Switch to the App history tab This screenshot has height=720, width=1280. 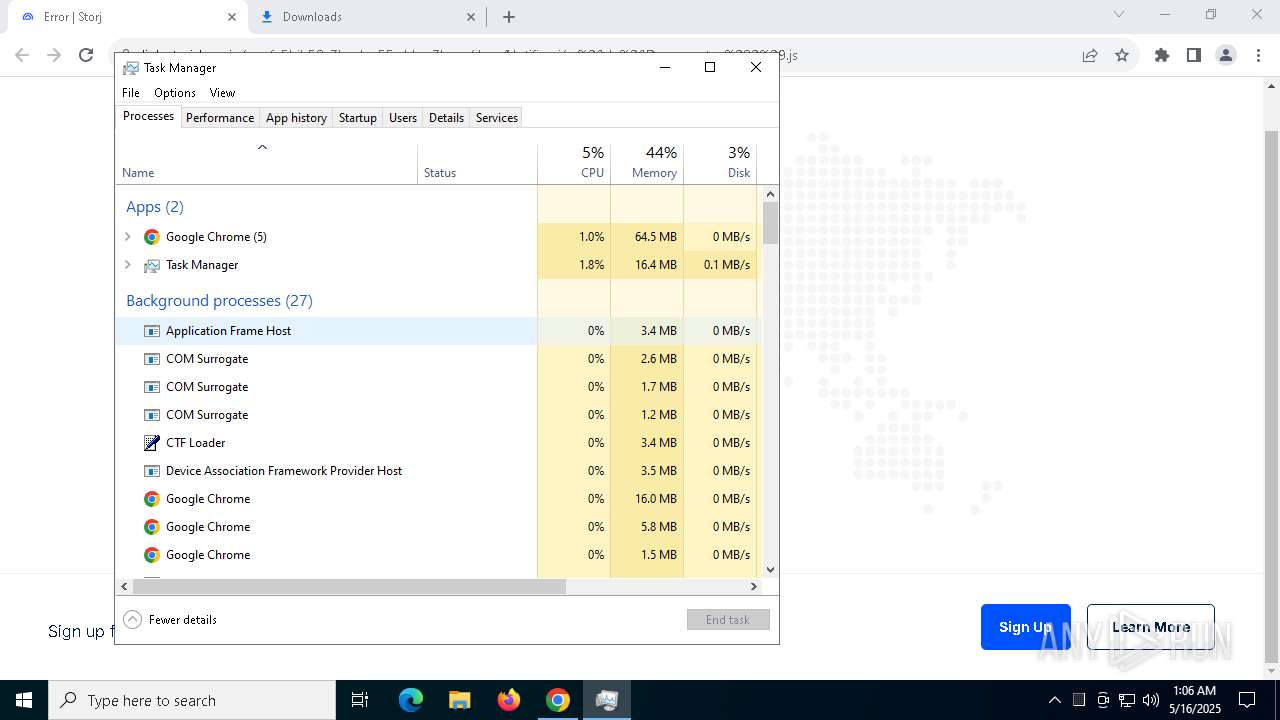click(296, 118)
